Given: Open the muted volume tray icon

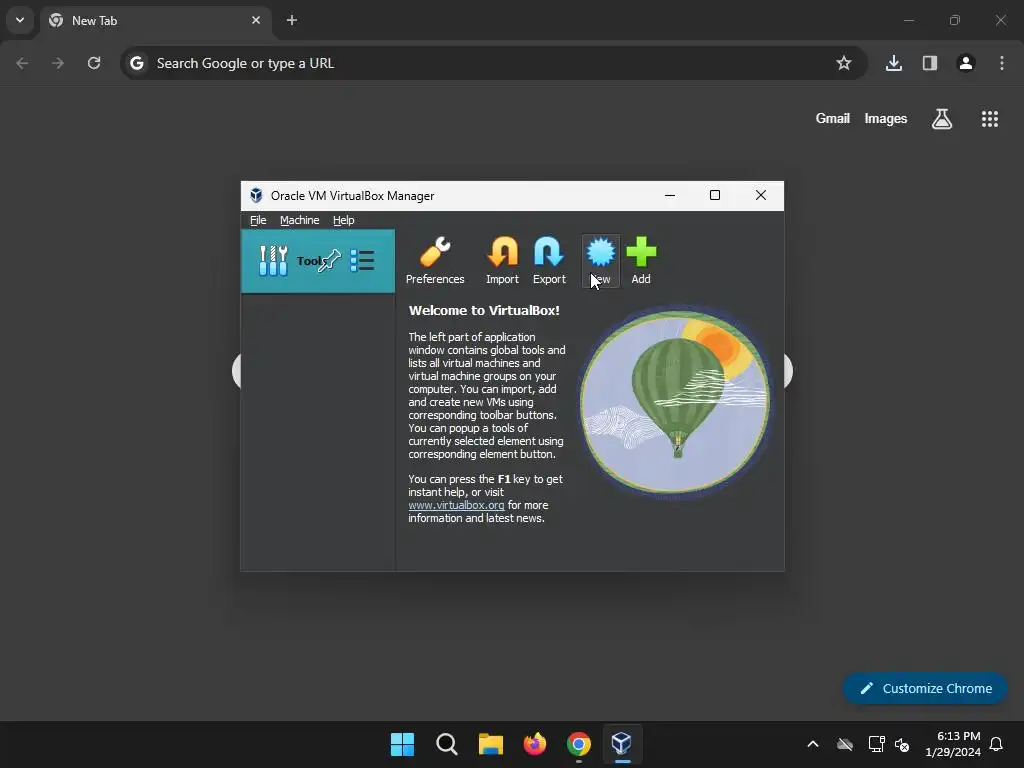Looking at the screenshot, I should [903, 744].
